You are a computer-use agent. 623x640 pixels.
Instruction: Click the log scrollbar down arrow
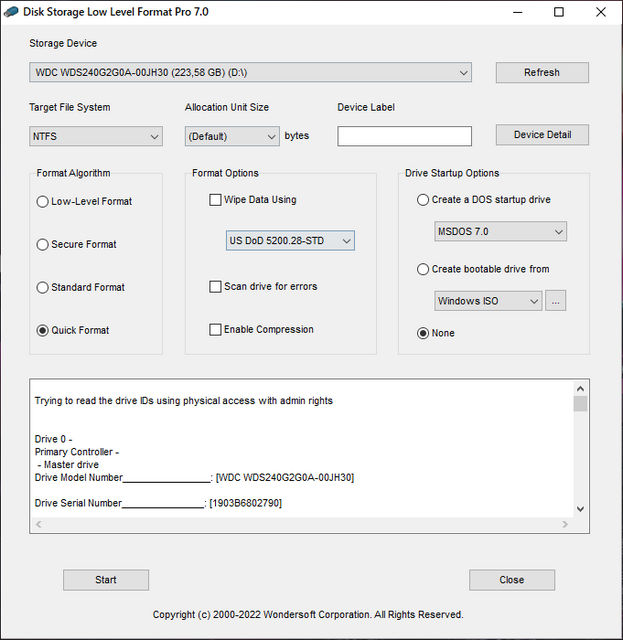click(580, 509)
